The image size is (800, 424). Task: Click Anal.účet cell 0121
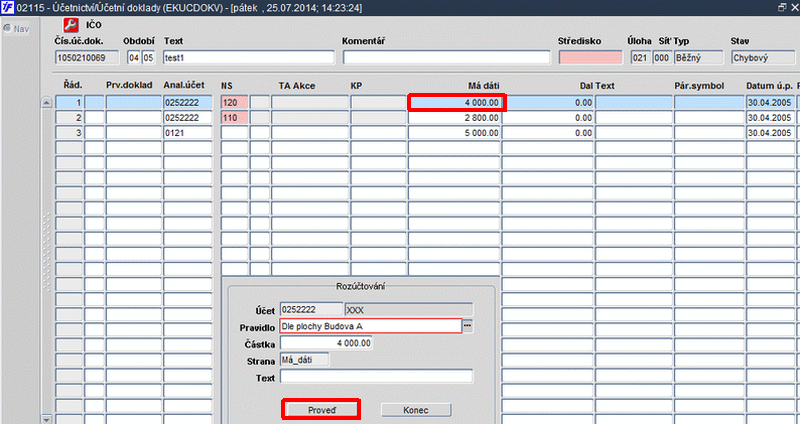187,133
